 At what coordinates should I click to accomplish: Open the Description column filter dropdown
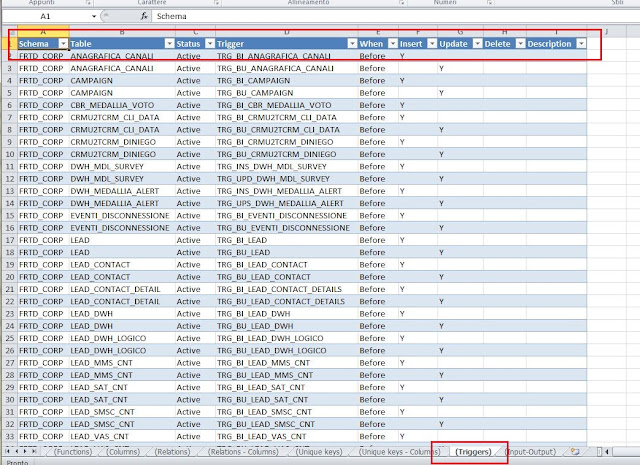pos(581,44)
